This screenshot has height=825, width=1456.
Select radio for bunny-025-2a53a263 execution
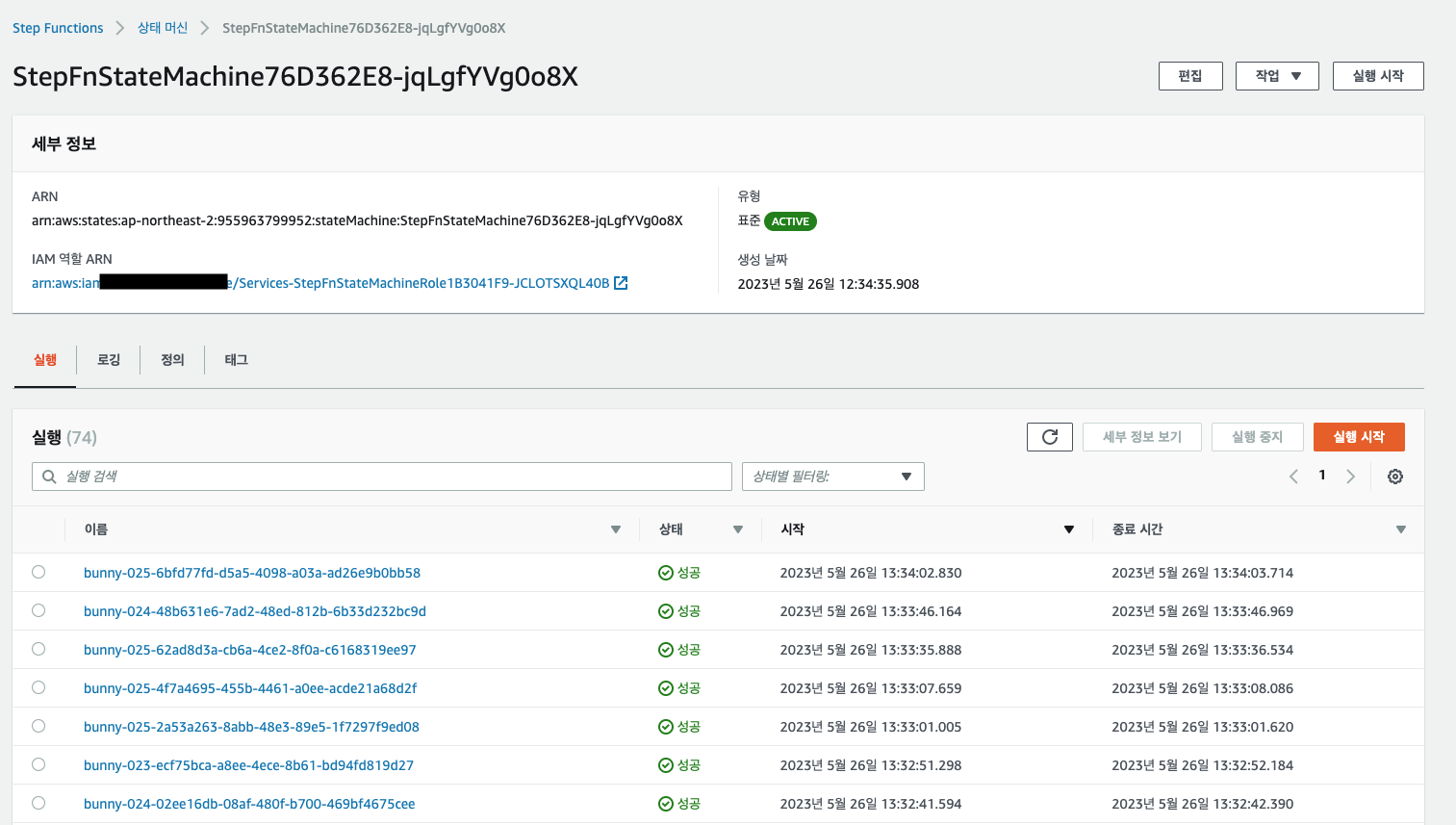(x=38, y=726)
